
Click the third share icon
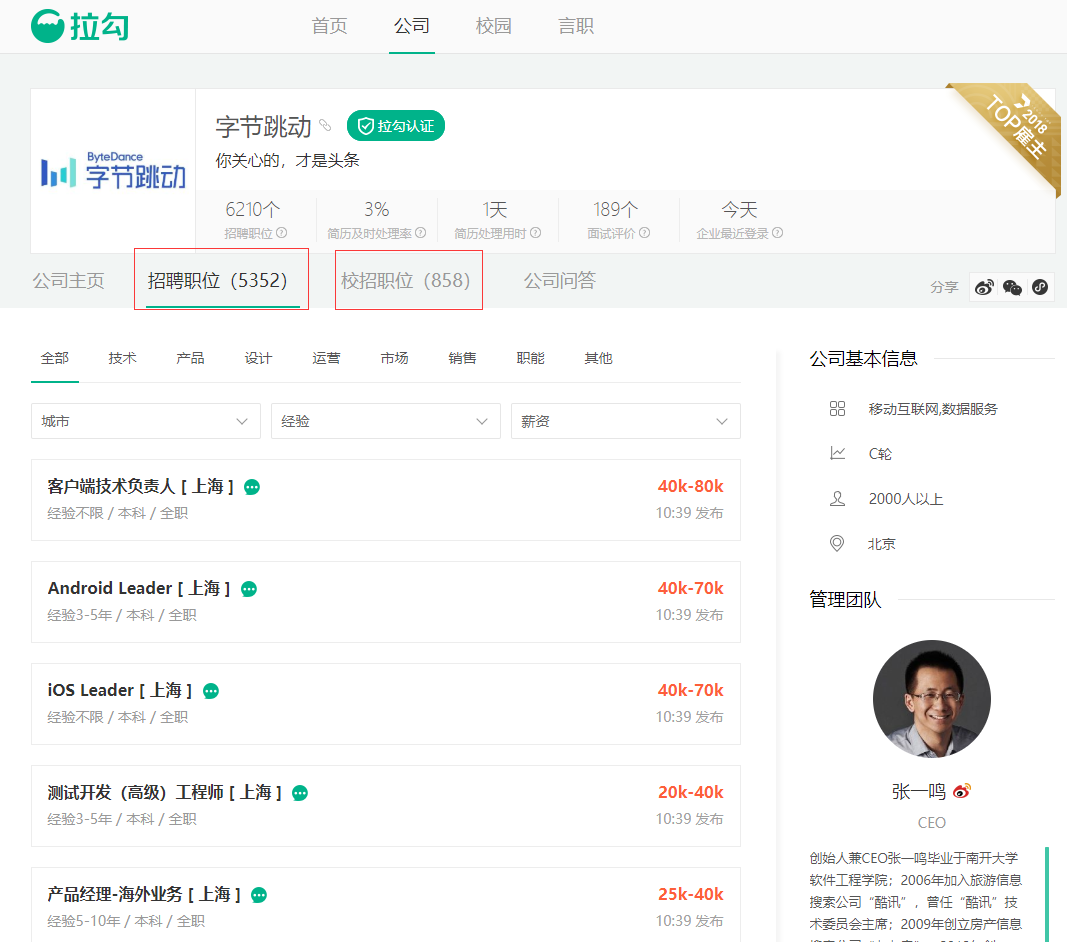(1040, 287)
